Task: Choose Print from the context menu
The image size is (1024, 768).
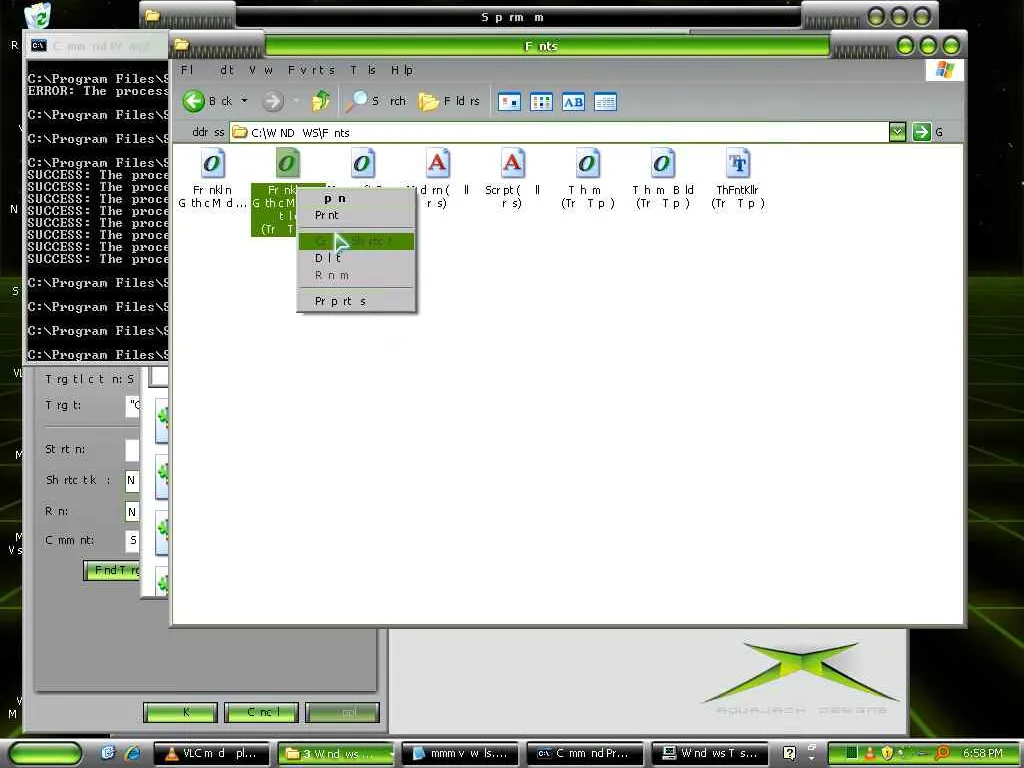Action: click(356, 215)
